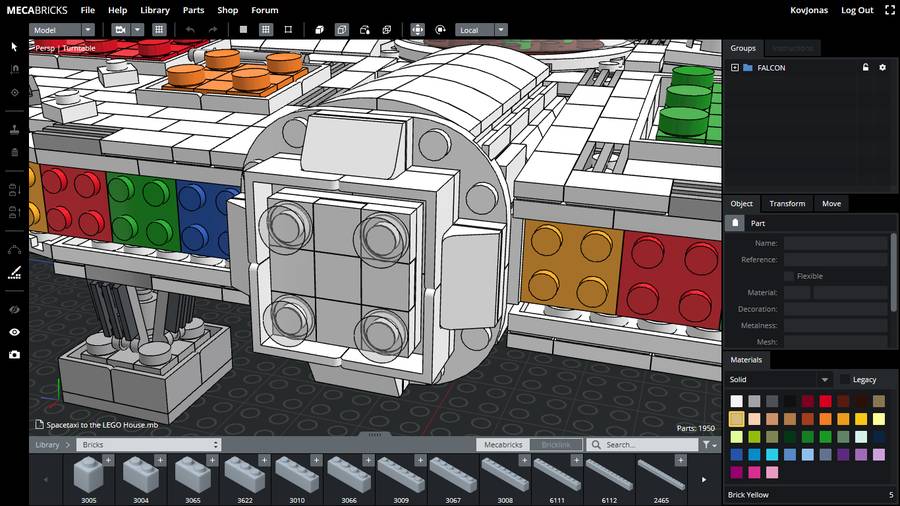The image size is (900, 506).
Task: Select the rotate gizmo icon in toolbar
Action: [x=440, y=30]
